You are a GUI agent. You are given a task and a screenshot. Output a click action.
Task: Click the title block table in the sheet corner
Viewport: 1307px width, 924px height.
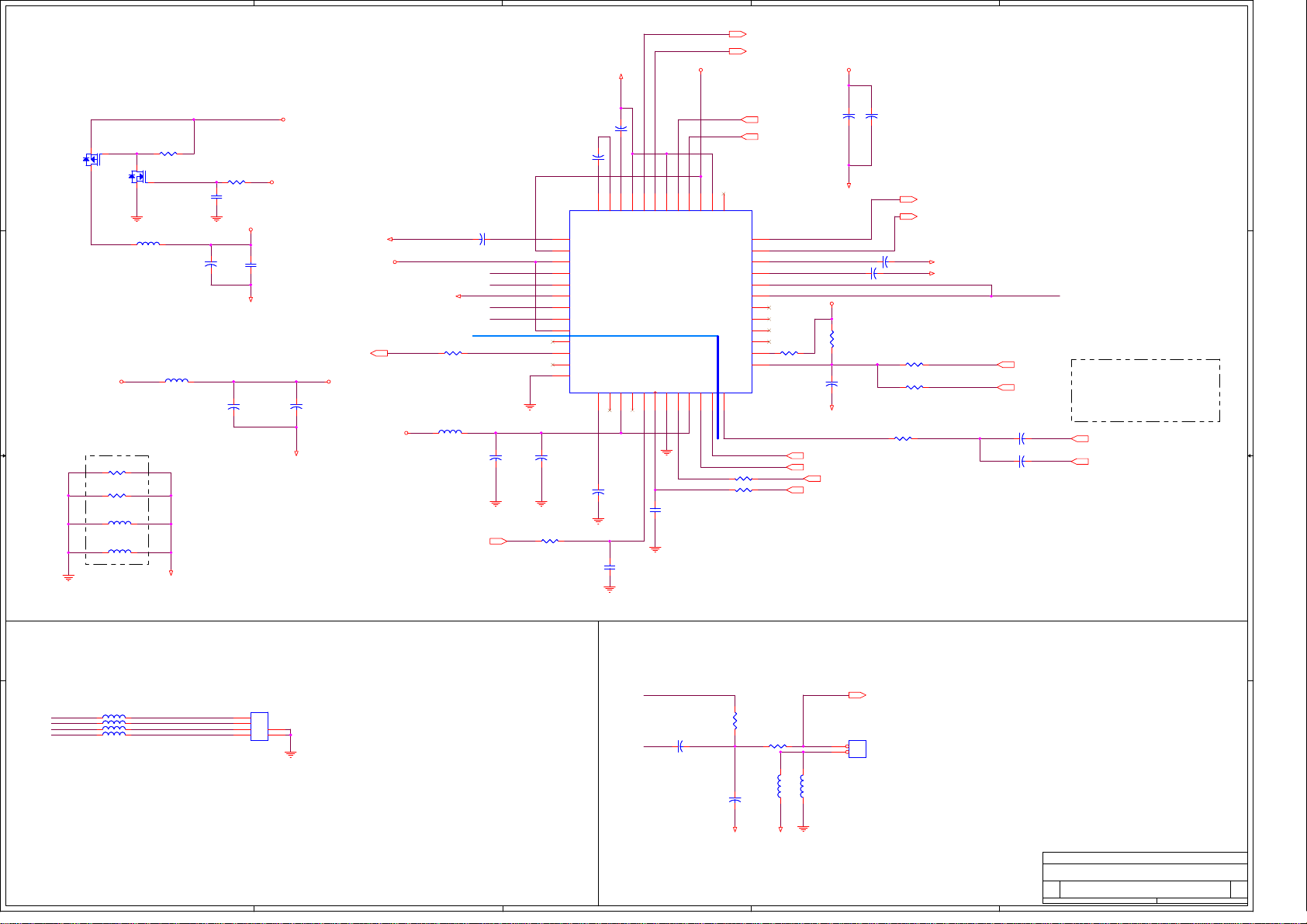pos(1145,878)
